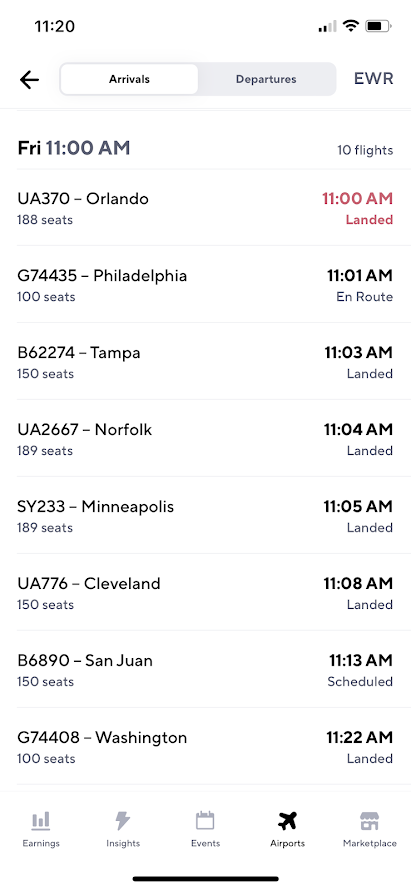Select flight B62274 from Tampa
Viewport: 411px width, 890px height.
coord(206,361)
